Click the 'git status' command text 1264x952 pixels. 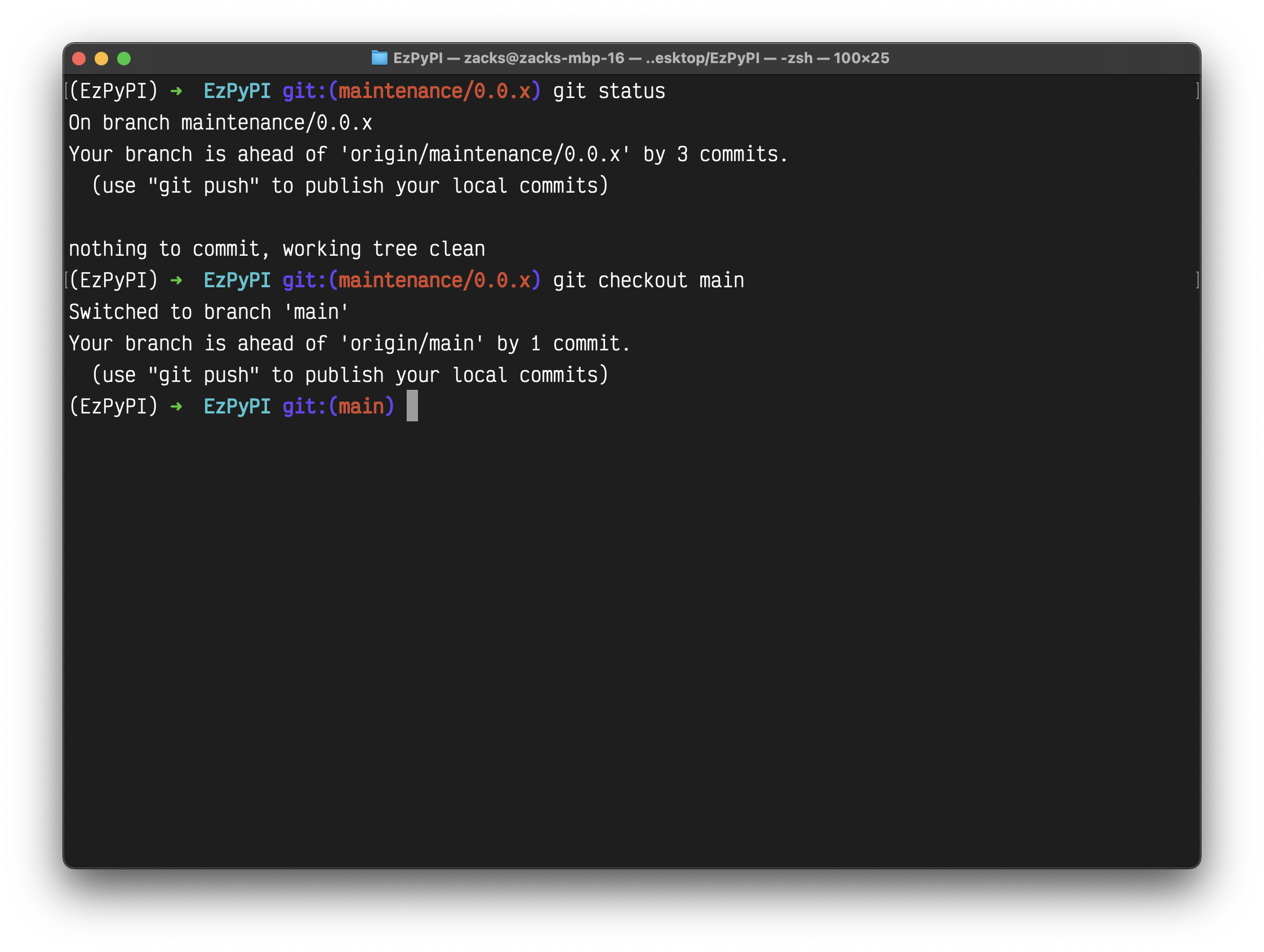pos(608,91)
